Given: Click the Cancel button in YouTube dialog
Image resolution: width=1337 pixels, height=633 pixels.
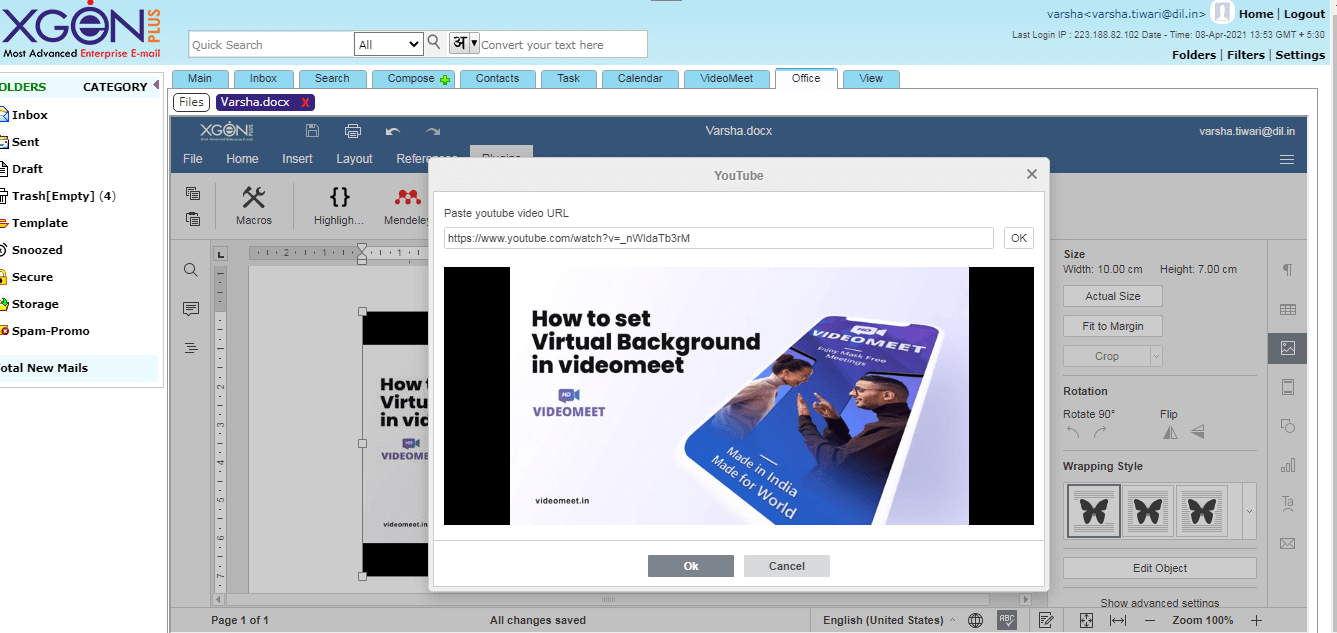Looking at the screenshot, I should (x=787, y=566).
